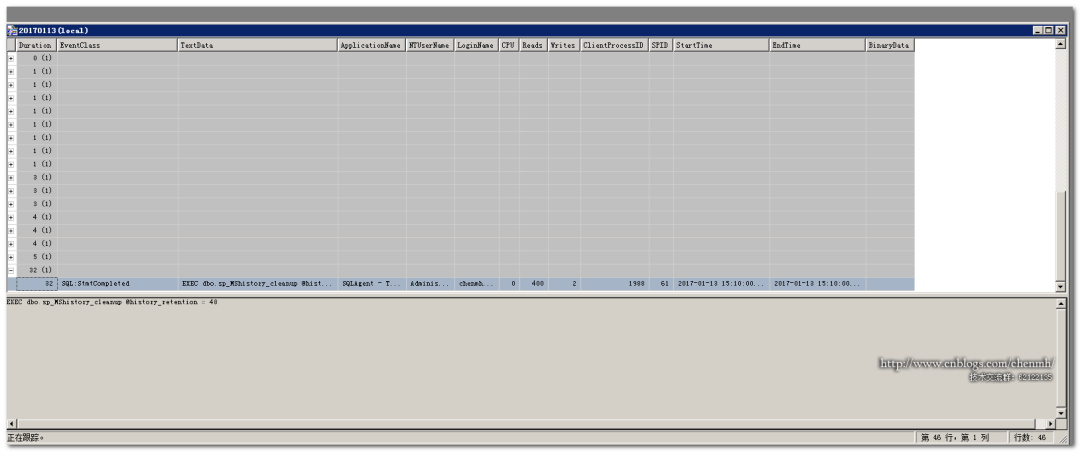Click the '32 (1)' group label
Screen dimensions: 1080x452
coord(41,270)
